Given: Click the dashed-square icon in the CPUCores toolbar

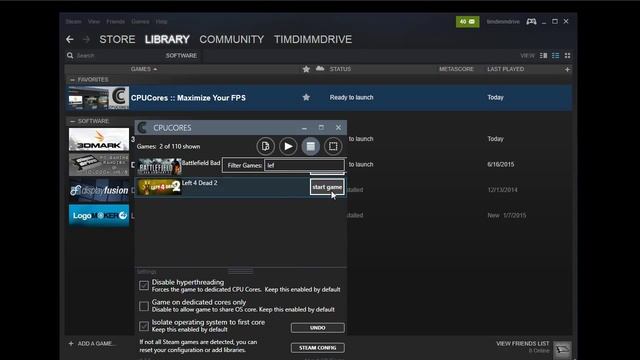Looking at the screenshot, I should [333, 146].
